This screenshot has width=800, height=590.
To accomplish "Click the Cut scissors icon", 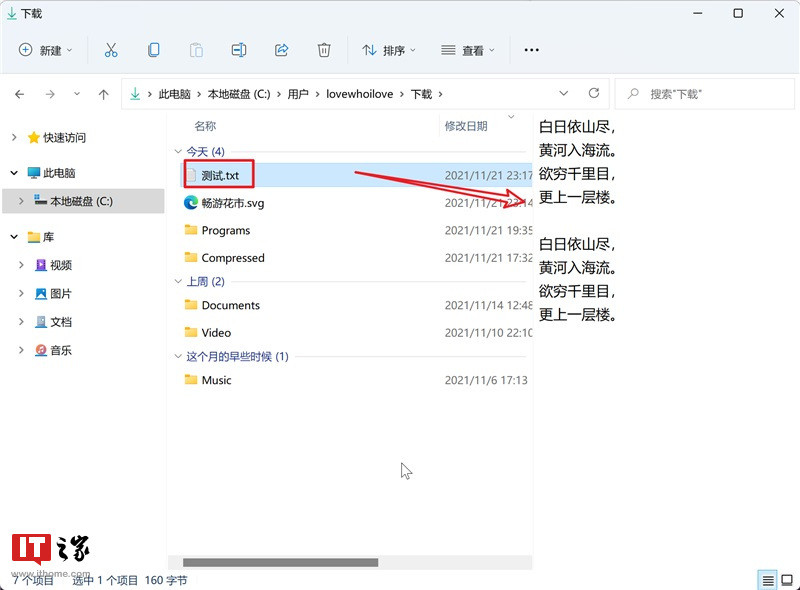I will [111, 50].
